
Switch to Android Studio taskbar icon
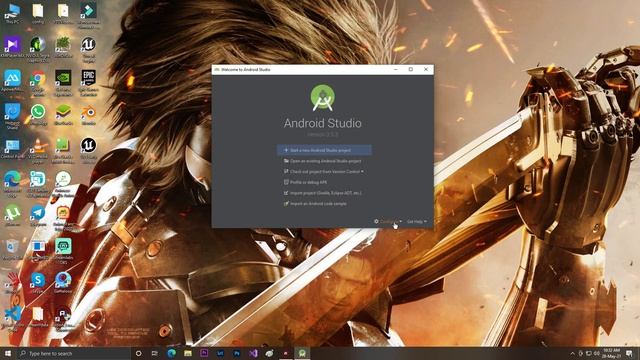302,353
